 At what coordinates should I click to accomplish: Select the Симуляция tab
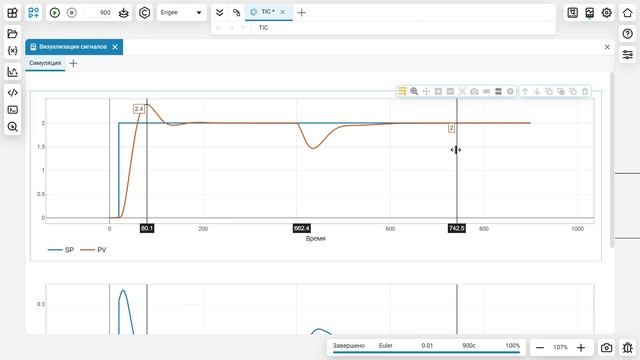tap(45, 63)
